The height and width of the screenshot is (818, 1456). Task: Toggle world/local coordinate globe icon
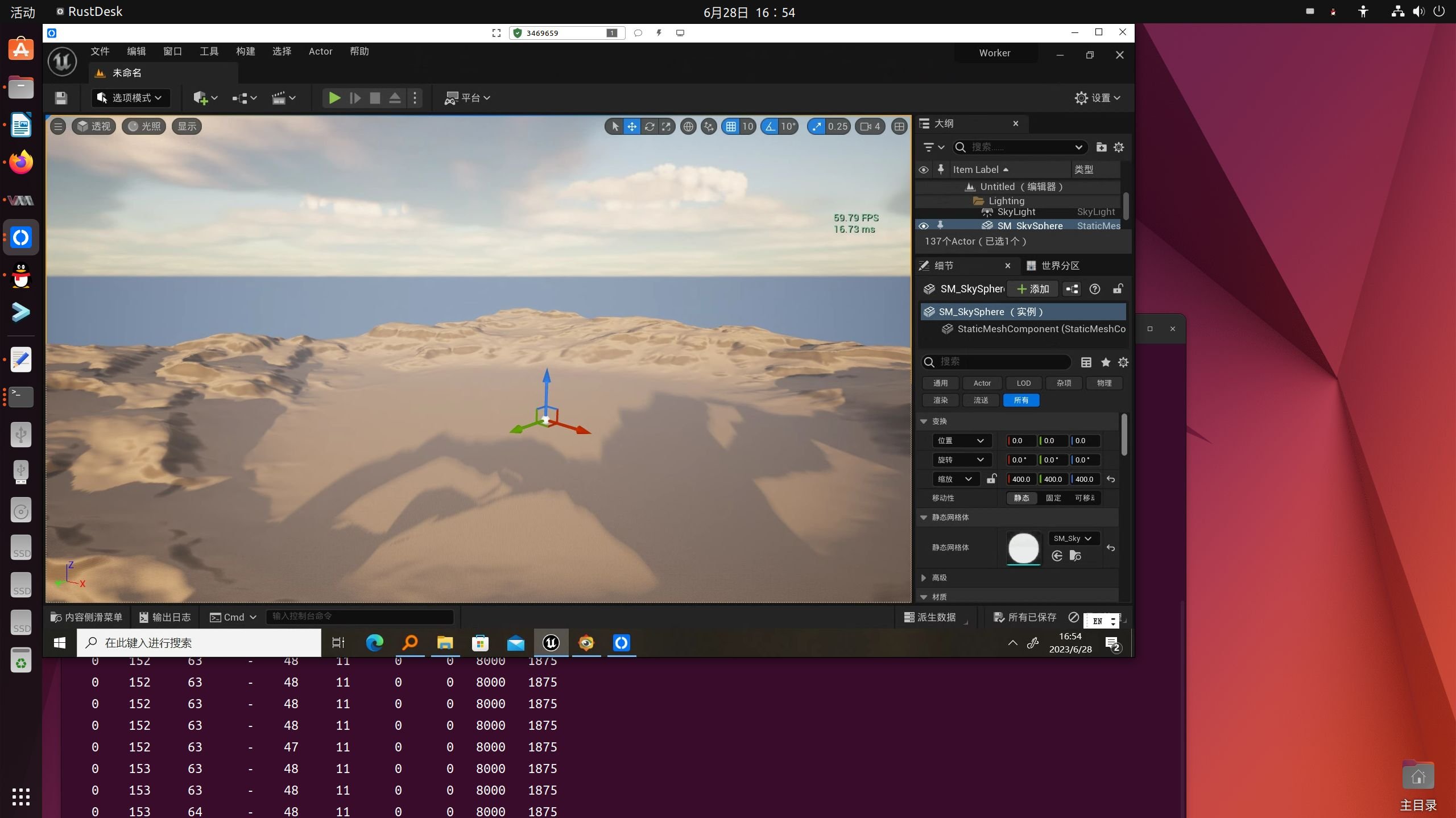(x=688, y=126)
